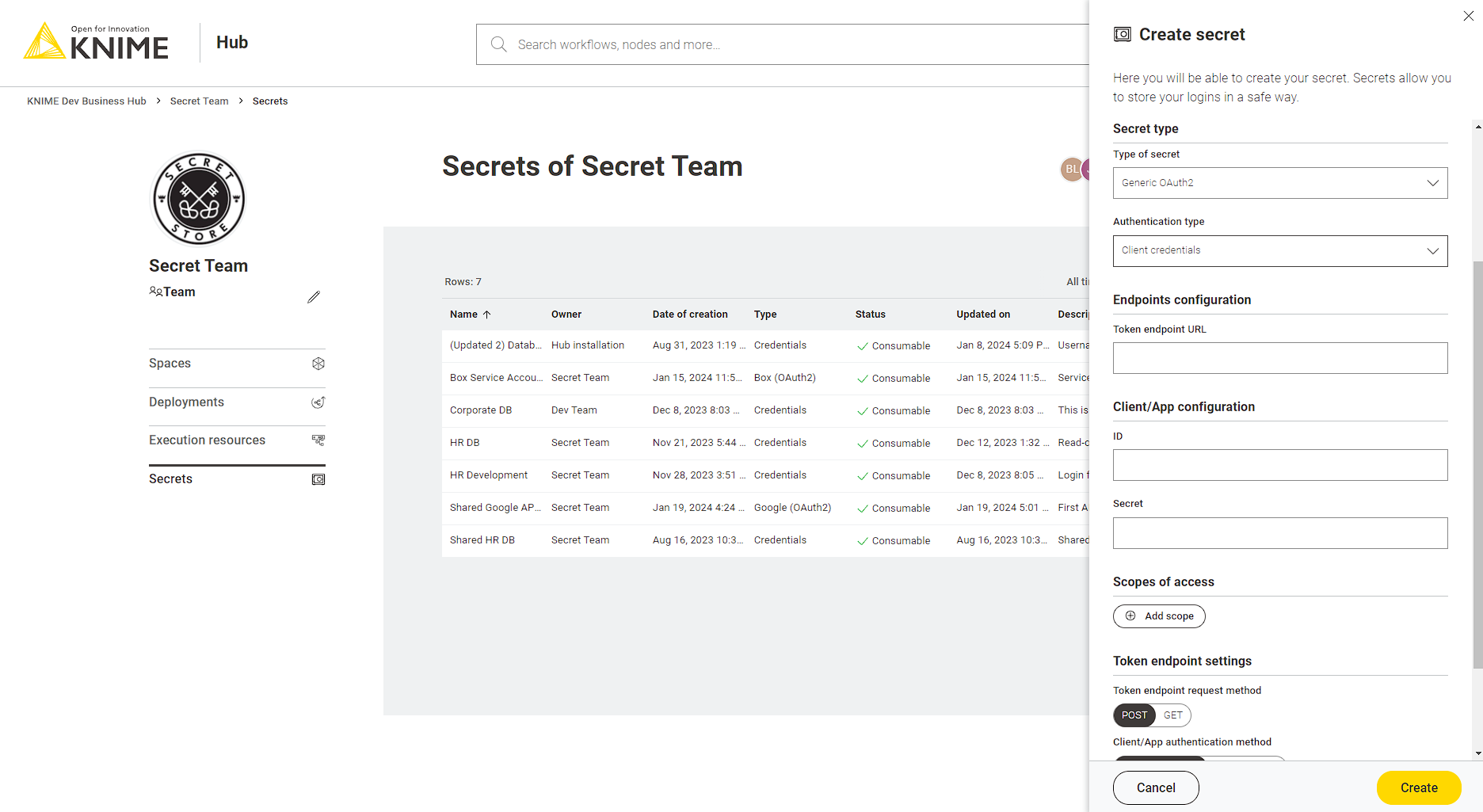Click the KNIME logo

click(96, 41)
